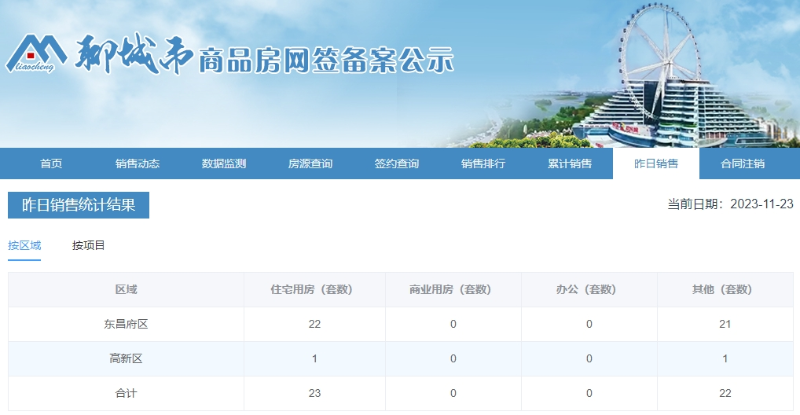
Task: Switch to the 按区域 tab
Action: click(x=25, y=245)
